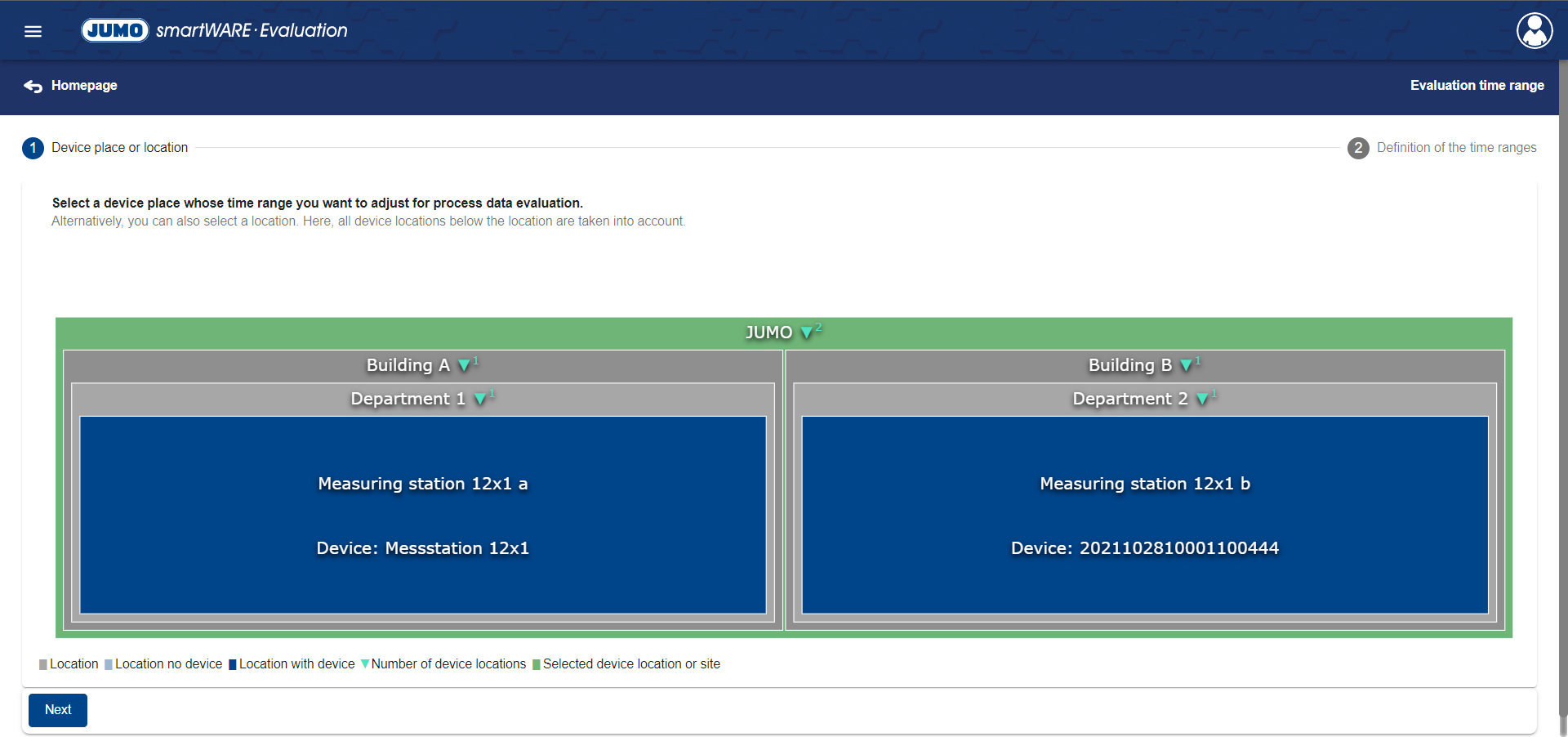Click the triangle icon next to Building A
Screen dimensions: 1568x737
tap(464, 365)
